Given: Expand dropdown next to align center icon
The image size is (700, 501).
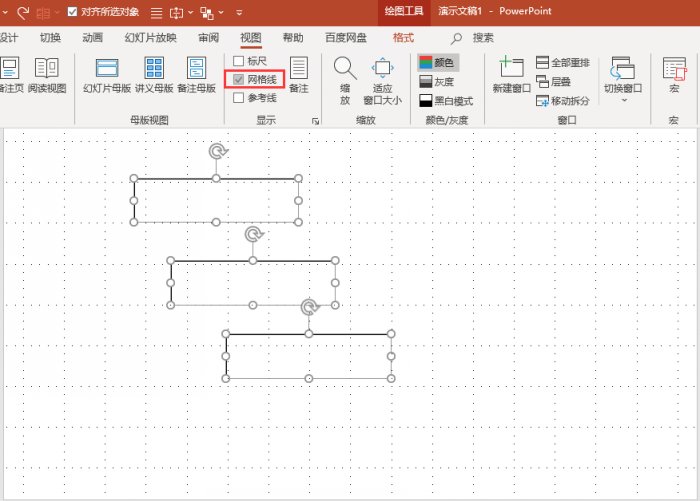Looking at the screenshot, I should [191, 13].
